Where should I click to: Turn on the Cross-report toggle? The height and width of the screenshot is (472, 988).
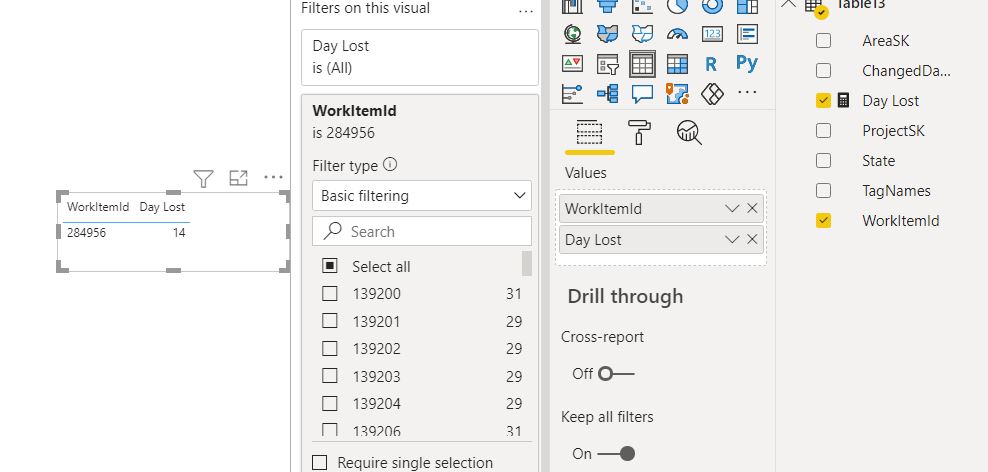[x=616, y=374]
